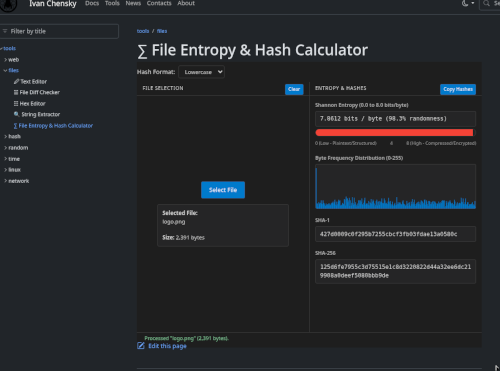Open Hex Editor in sidebar
500x371 pixels.
(29, 104)
